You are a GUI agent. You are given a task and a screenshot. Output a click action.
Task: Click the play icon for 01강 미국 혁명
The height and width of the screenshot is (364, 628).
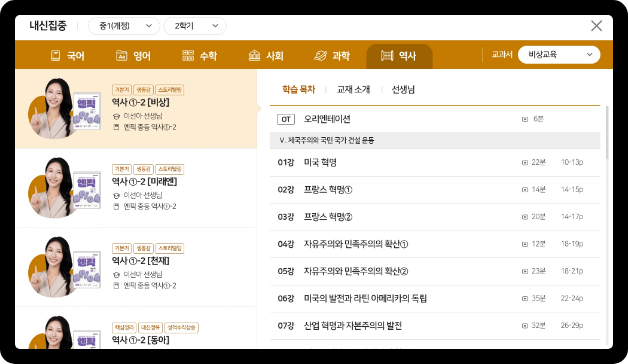pyautogui.click(x=525, y=163)
